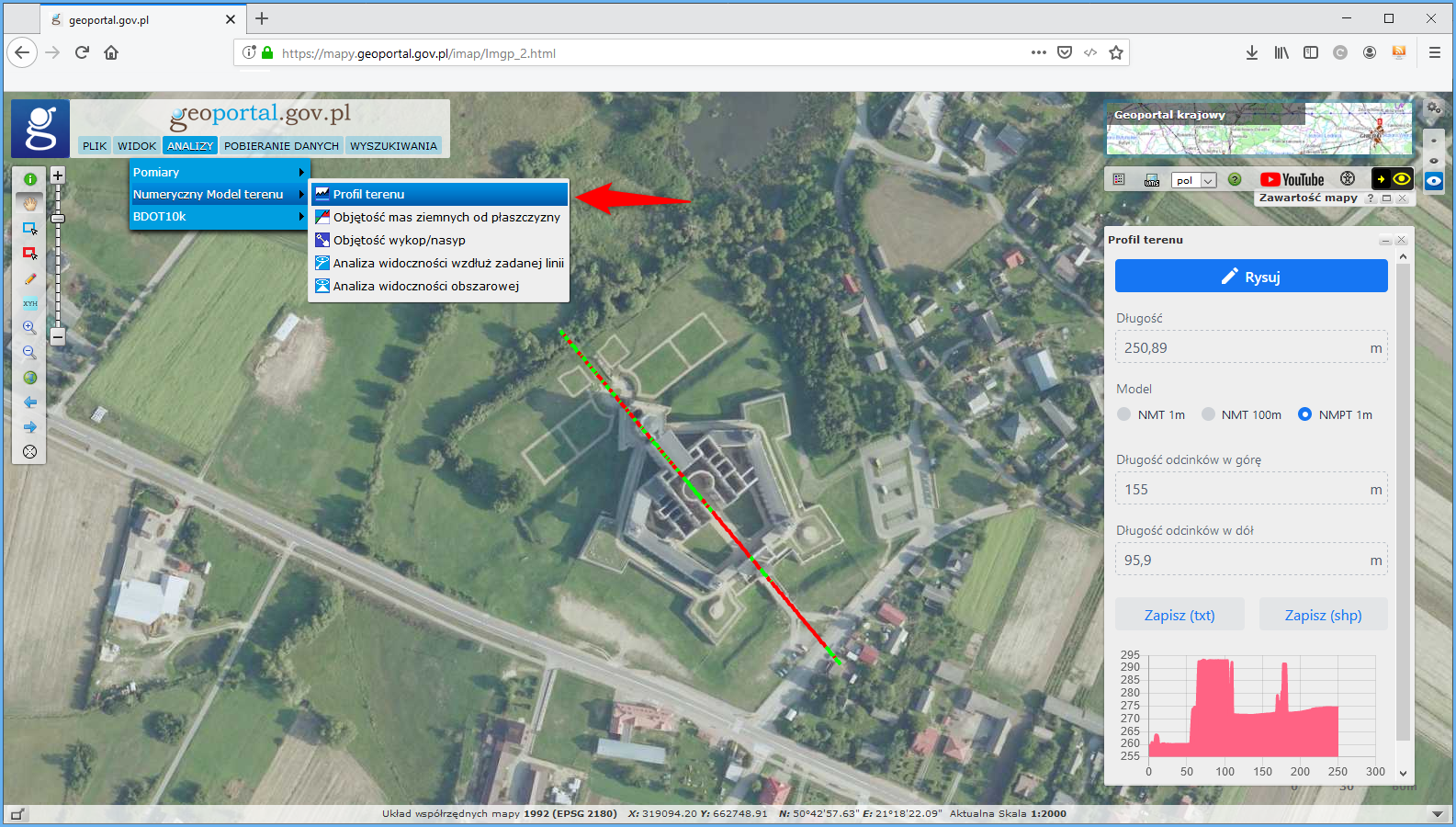Screen dimensions: 1456x827
Task: Click the zoom slider handle
Action: 58,219
